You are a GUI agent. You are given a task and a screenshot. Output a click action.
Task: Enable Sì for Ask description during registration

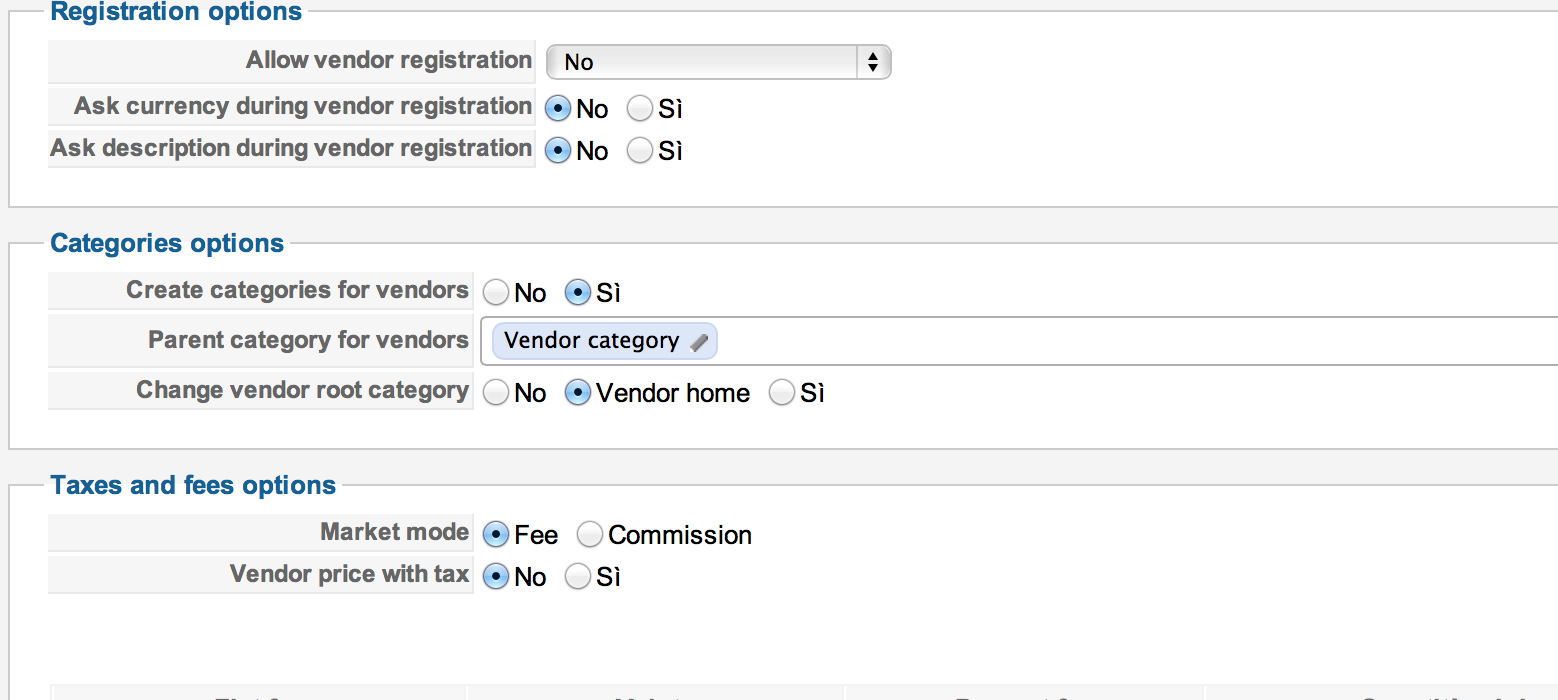[x=640, y=150]
